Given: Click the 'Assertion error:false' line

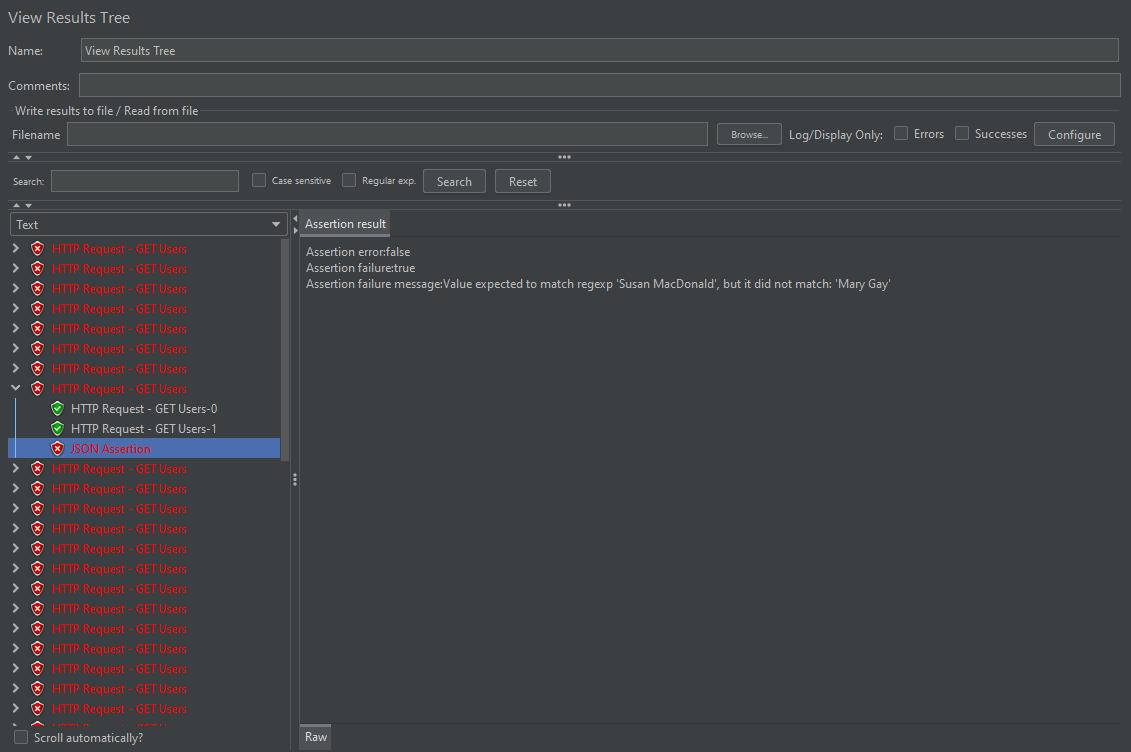Looking at the screenshot, I should point(358,252).
